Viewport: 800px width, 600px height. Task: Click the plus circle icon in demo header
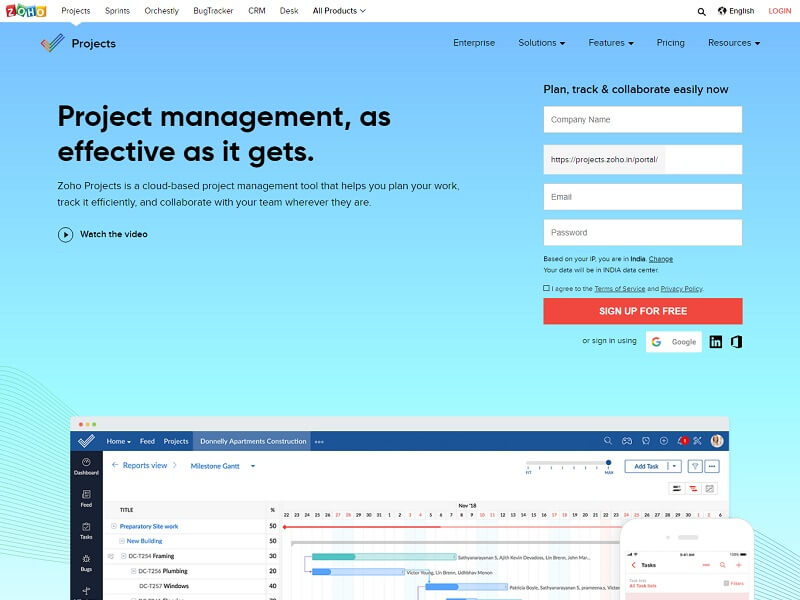664,441
